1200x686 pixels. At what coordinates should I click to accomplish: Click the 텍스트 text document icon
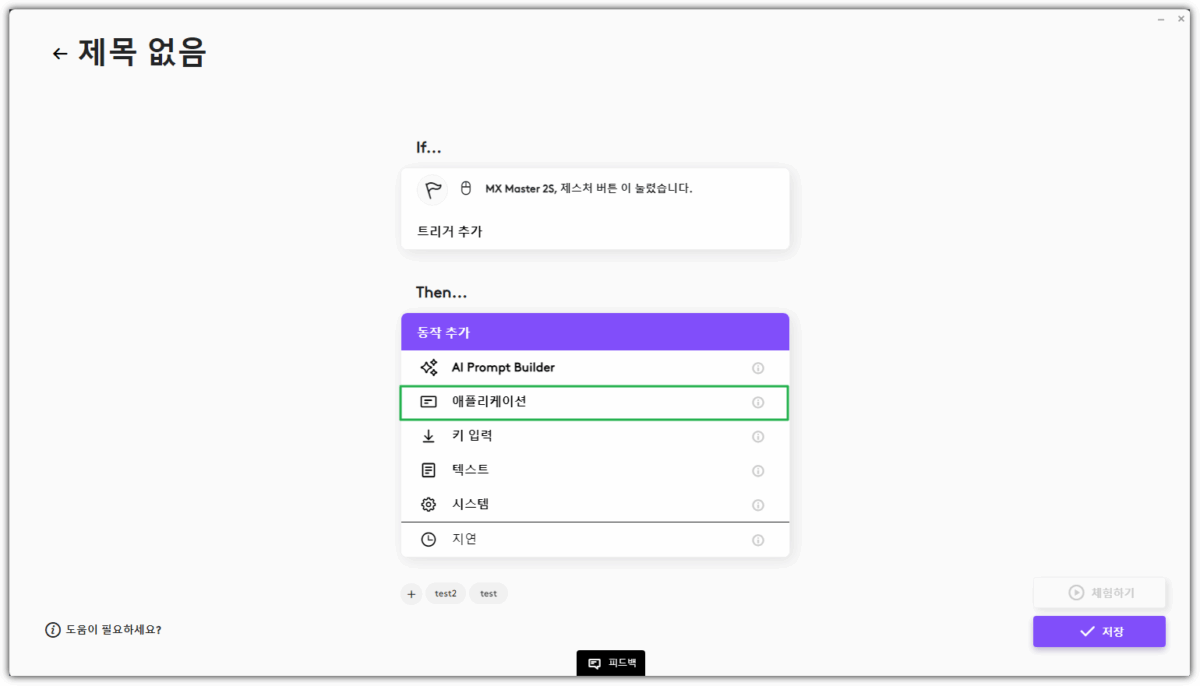[428, 470]
